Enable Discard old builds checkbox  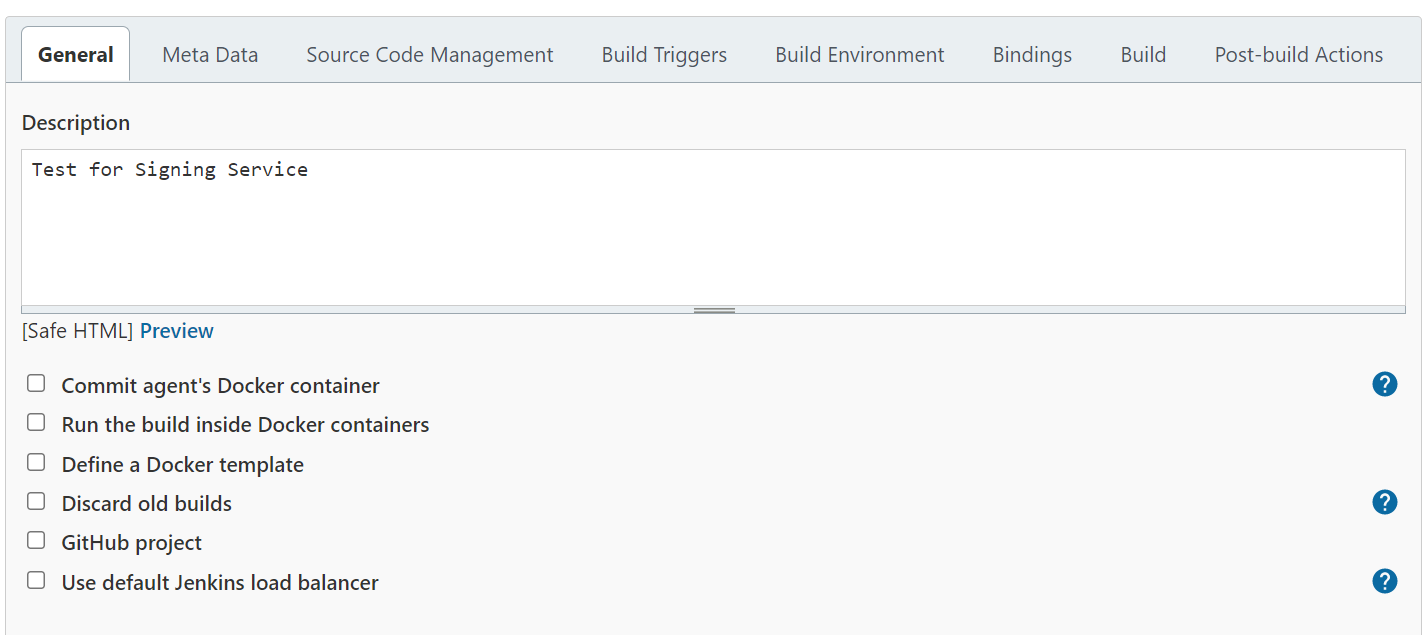36,501
